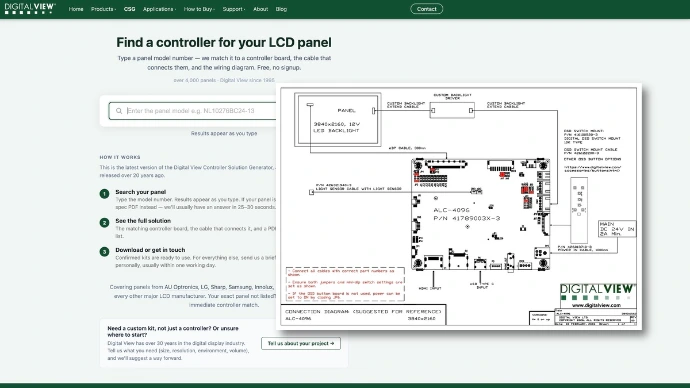Click 'Search your panel' step title
The height and width of the screenshot is (388, 690).
(x=140, y=192)
